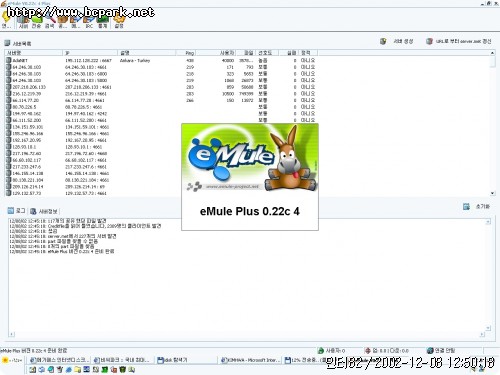Viewport: 500px width, 375px height.
Task: Click the up/down speed icon in the status bar
Action: (x=368, y=350)
